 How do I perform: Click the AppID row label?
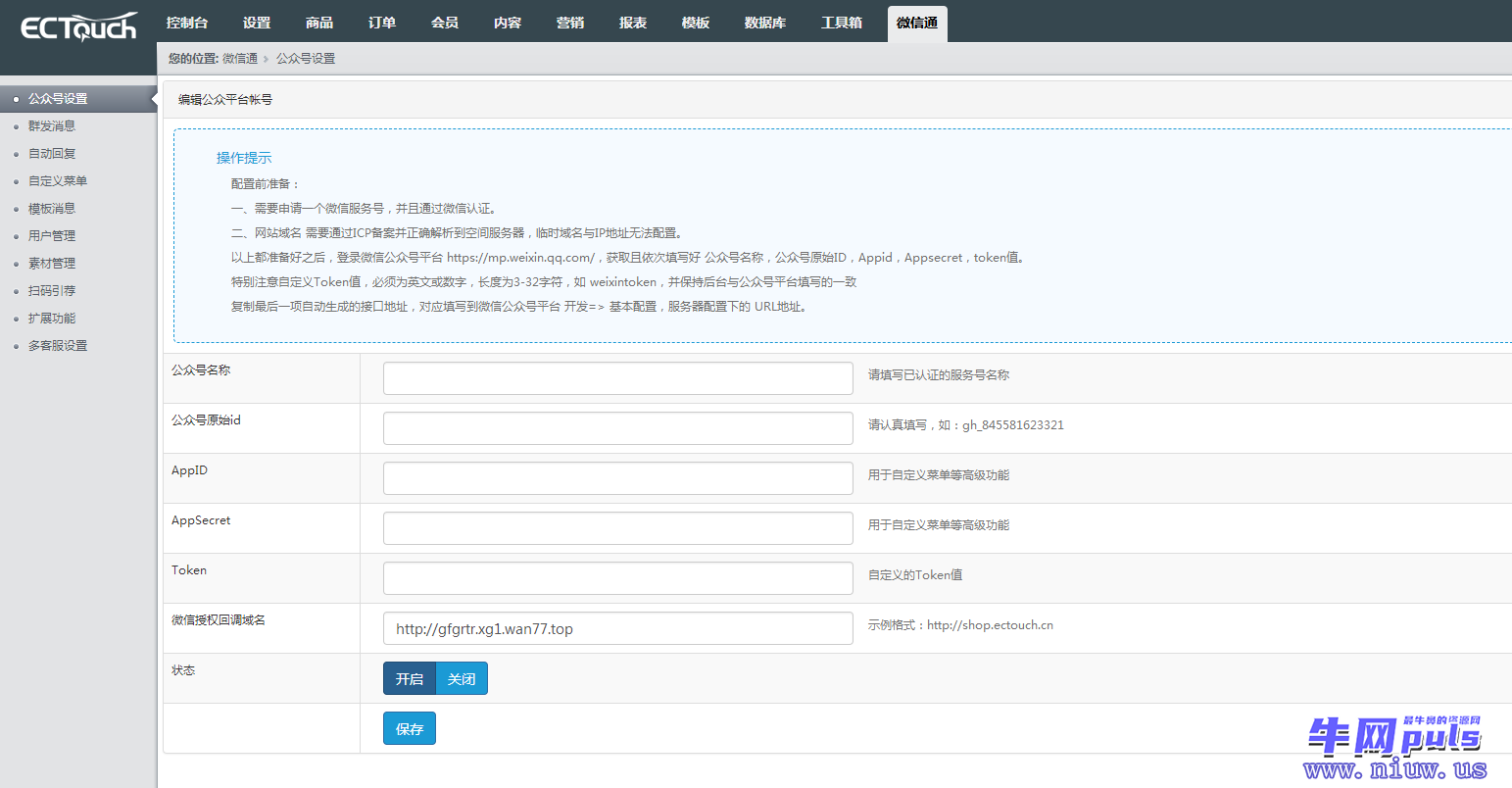189,470
